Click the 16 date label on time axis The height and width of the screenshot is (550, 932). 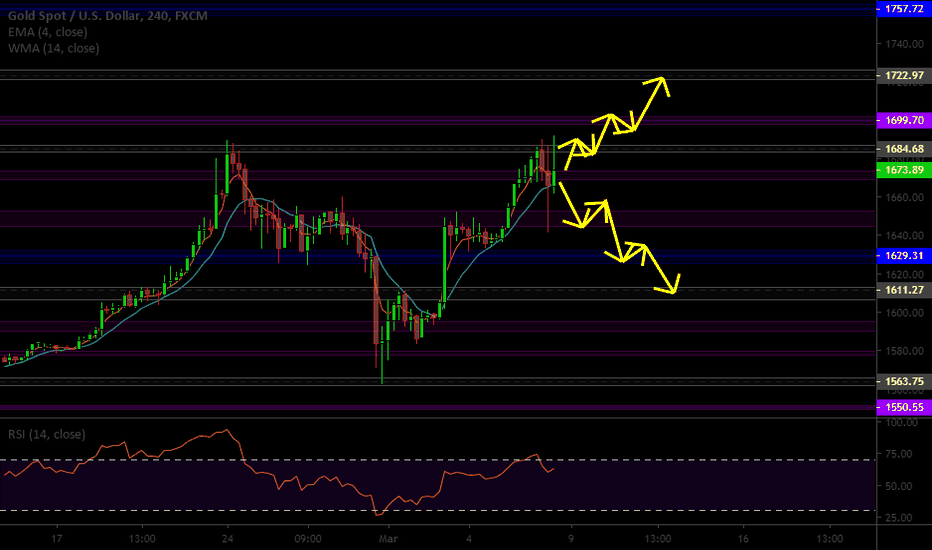743,539
